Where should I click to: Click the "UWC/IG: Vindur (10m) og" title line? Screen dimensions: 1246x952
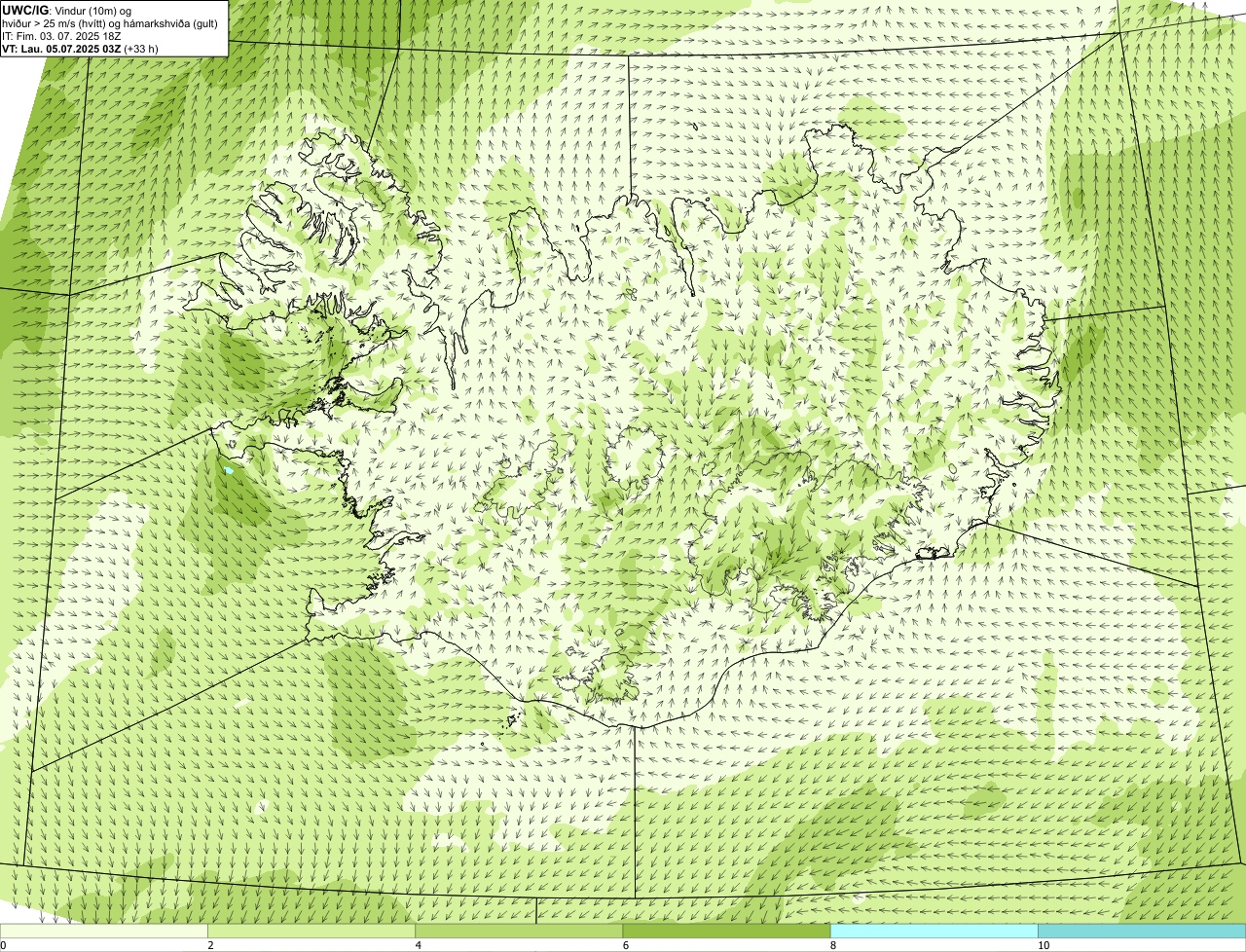click(66, 11)
